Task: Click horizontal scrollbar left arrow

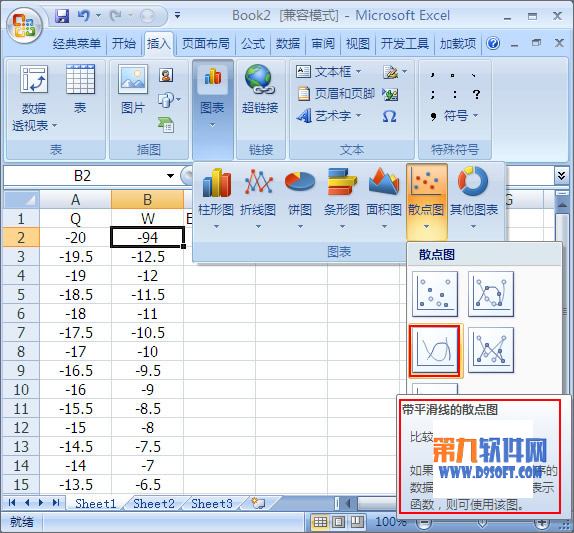Action: [x=348, y=504]
